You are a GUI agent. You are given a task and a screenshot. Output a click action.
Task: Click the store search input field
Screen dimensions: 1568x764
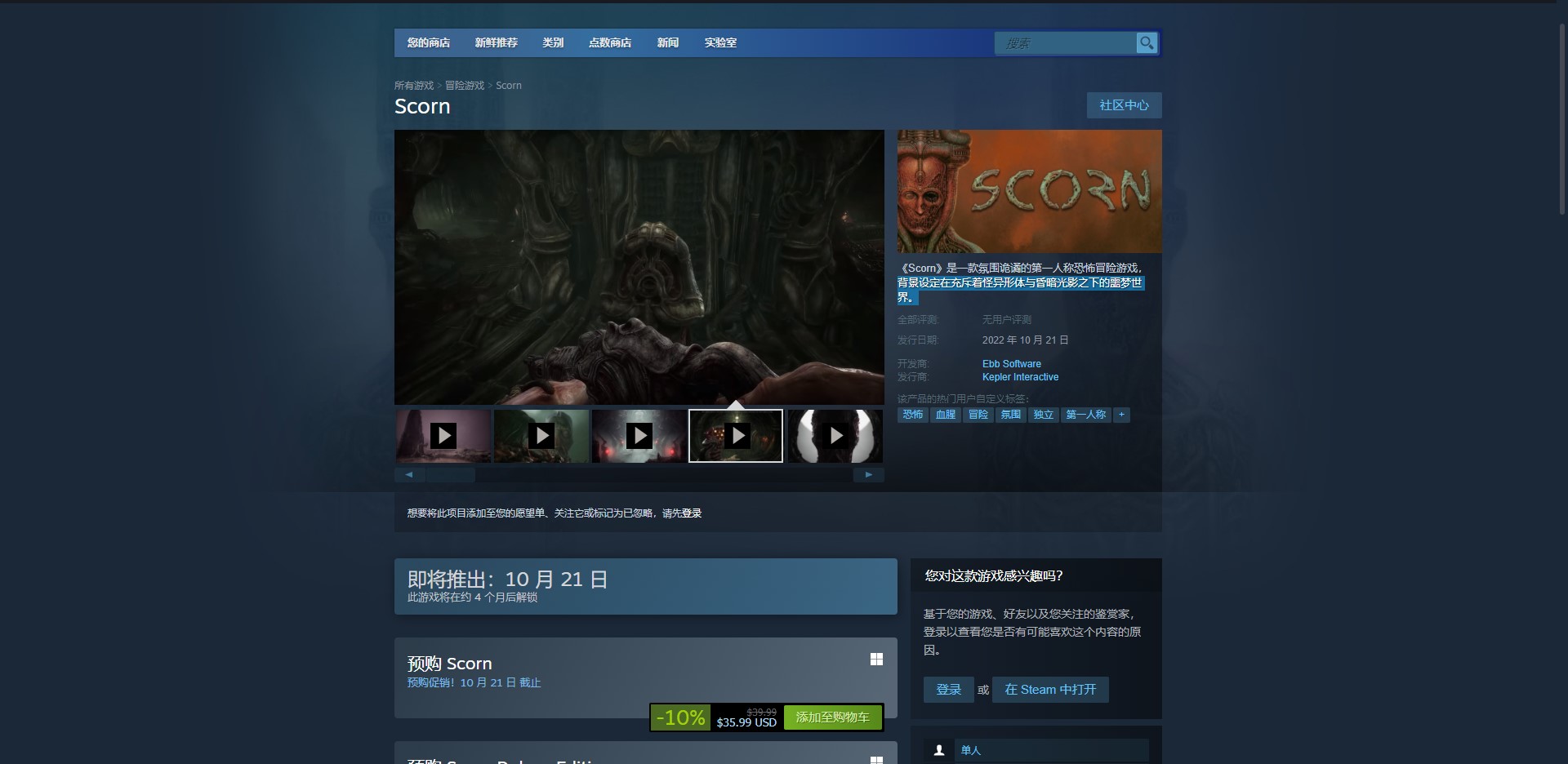click(1065, 43)
